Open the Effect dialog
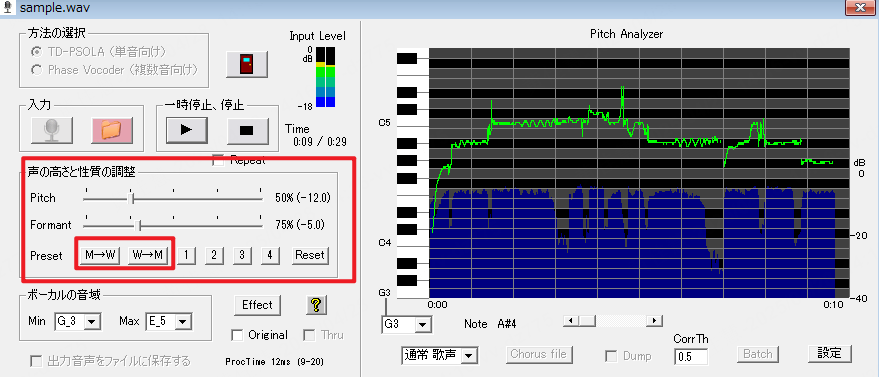 pos(257,305)
